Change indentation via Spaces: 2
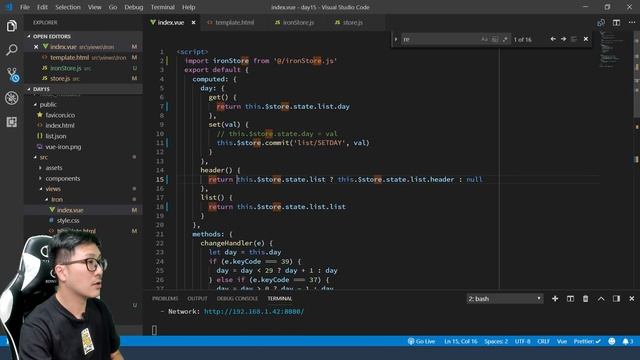This screenshot has height=360, width=640. 496,341
